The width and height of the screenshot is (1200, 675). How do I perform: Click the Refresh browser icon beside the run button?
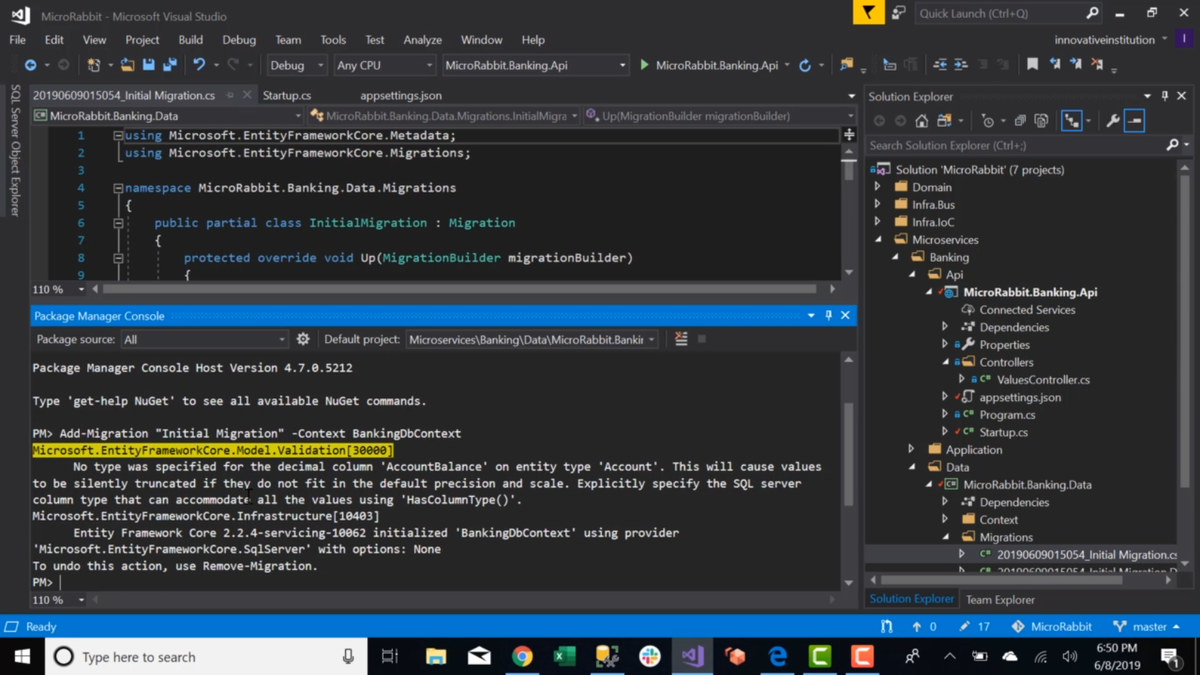coord(805,65)
